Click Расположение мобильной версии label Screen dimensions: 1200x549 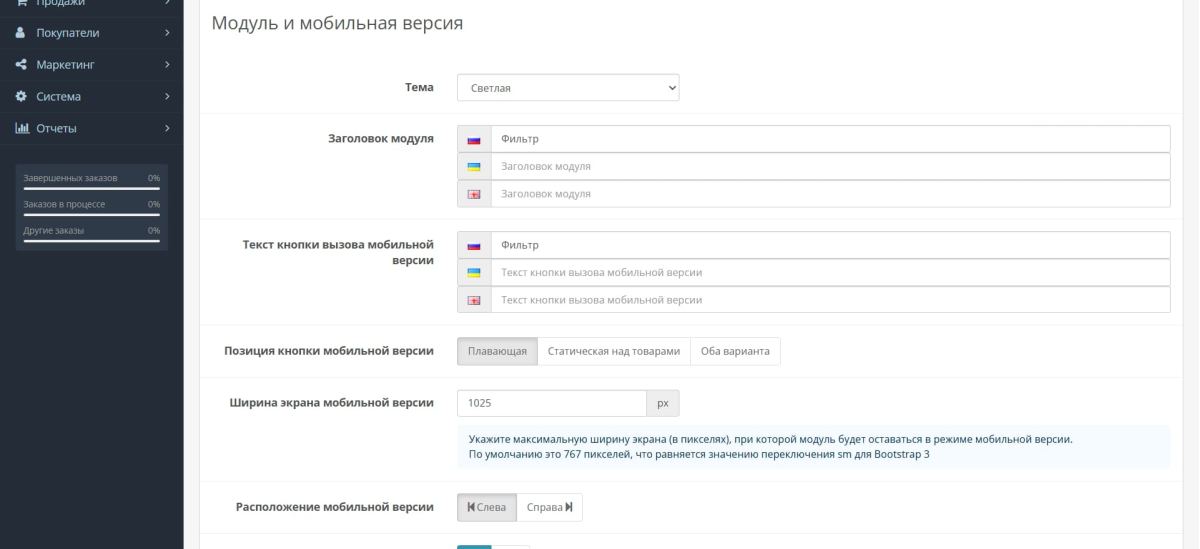(335, 507)
